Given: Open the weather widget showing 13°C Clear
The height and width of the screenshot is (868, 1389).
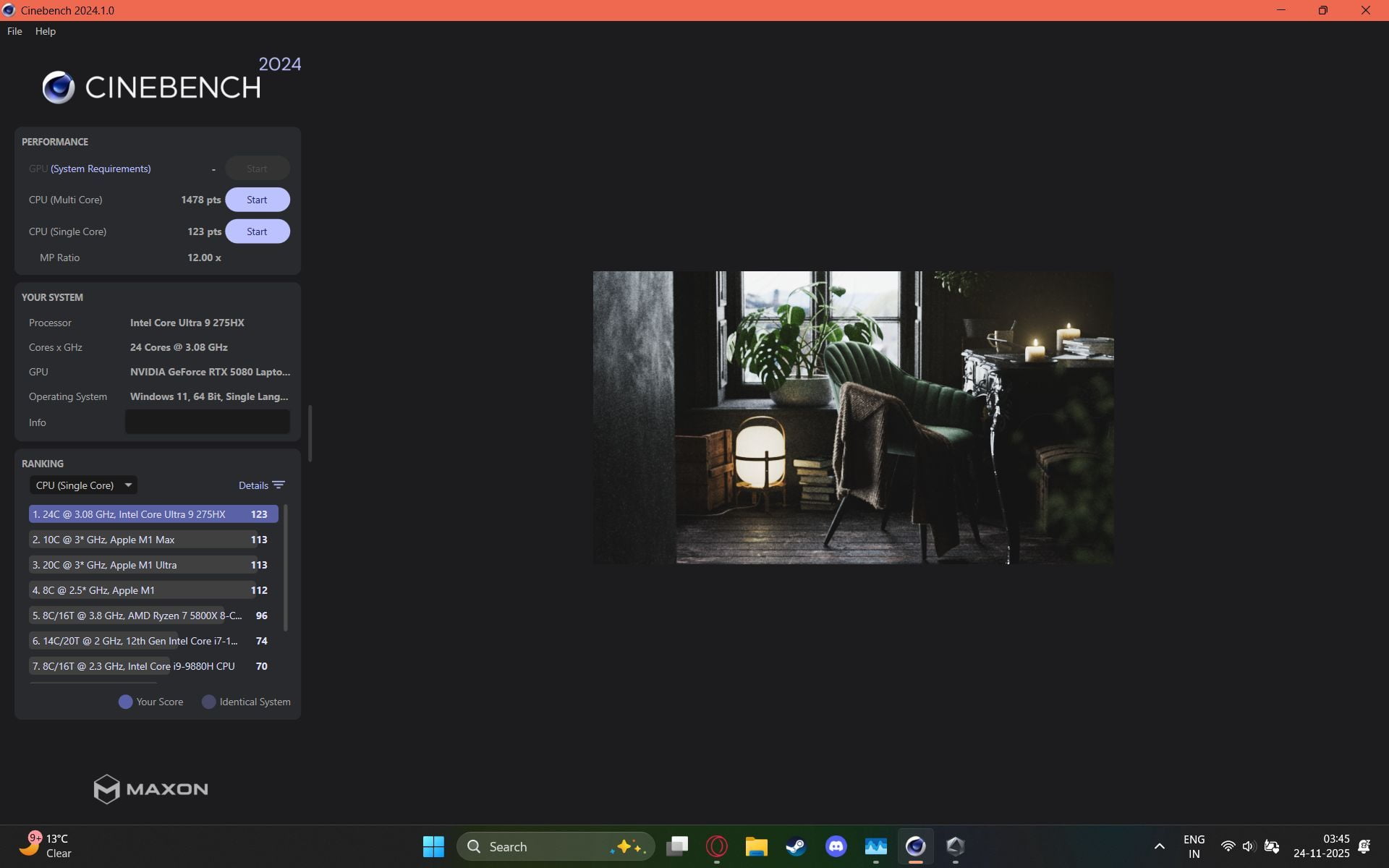Looking at the screenshot, I should click(x=46, y=846).
